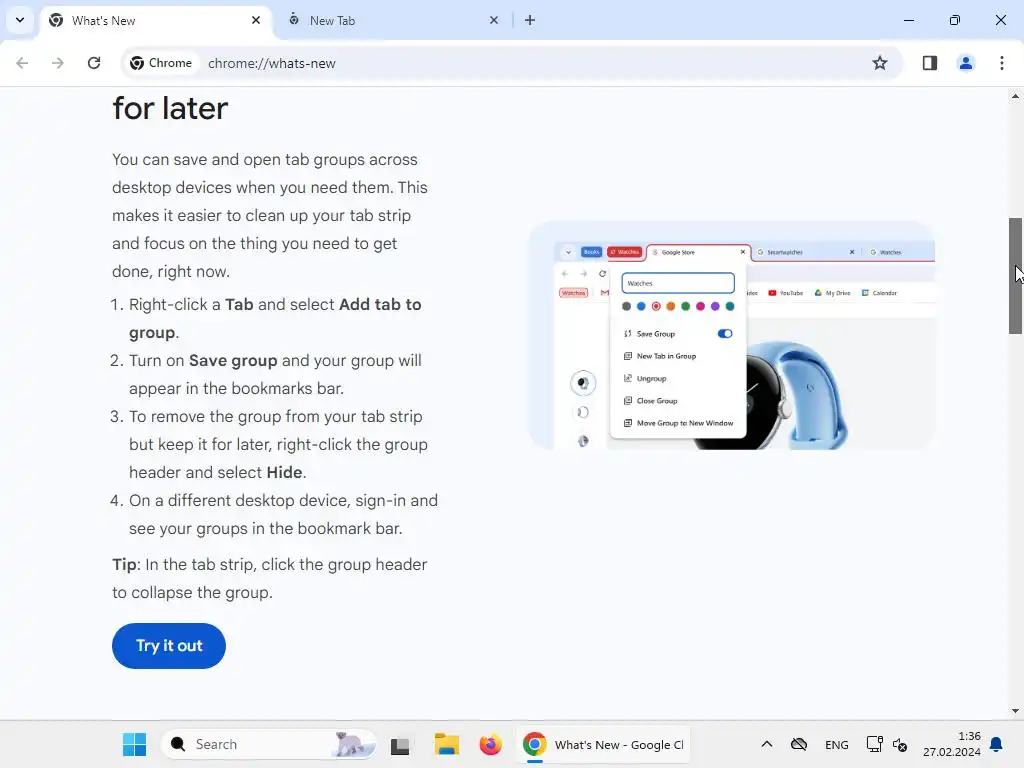
Task: Click the tab groups illustration image
Action: click(x=731, y=335)
